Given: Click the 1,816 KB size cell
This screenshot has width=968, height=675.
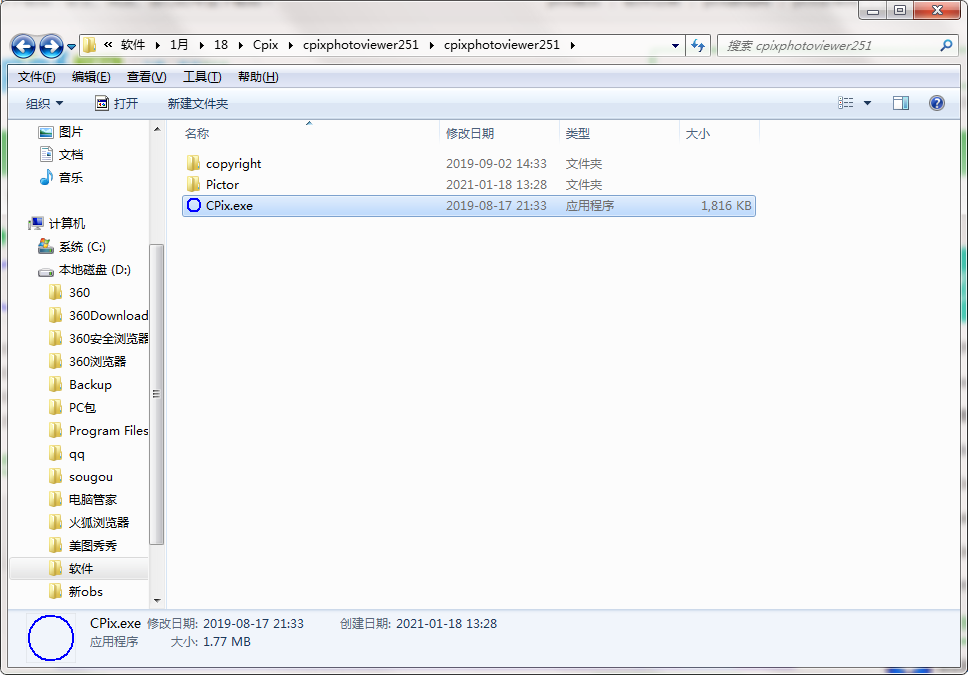Looking at the screenshot, I should coord(726,206).
